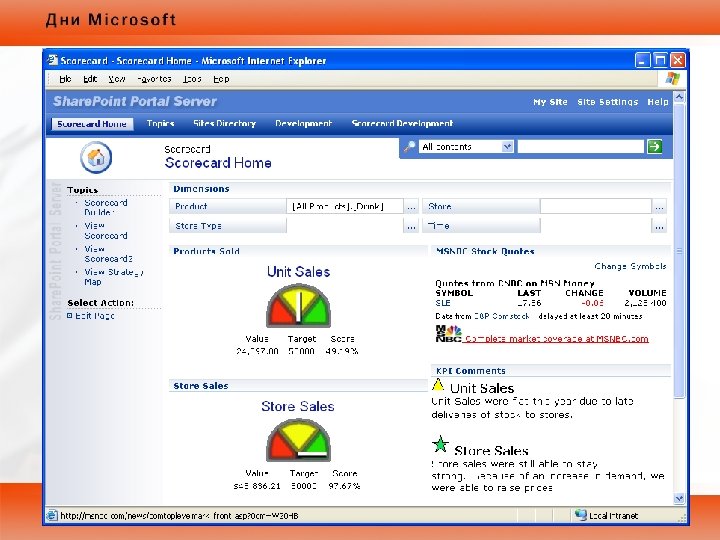Switch to the Topics tab
This screenshot has height=540, width=720.
tap(160, 124)
